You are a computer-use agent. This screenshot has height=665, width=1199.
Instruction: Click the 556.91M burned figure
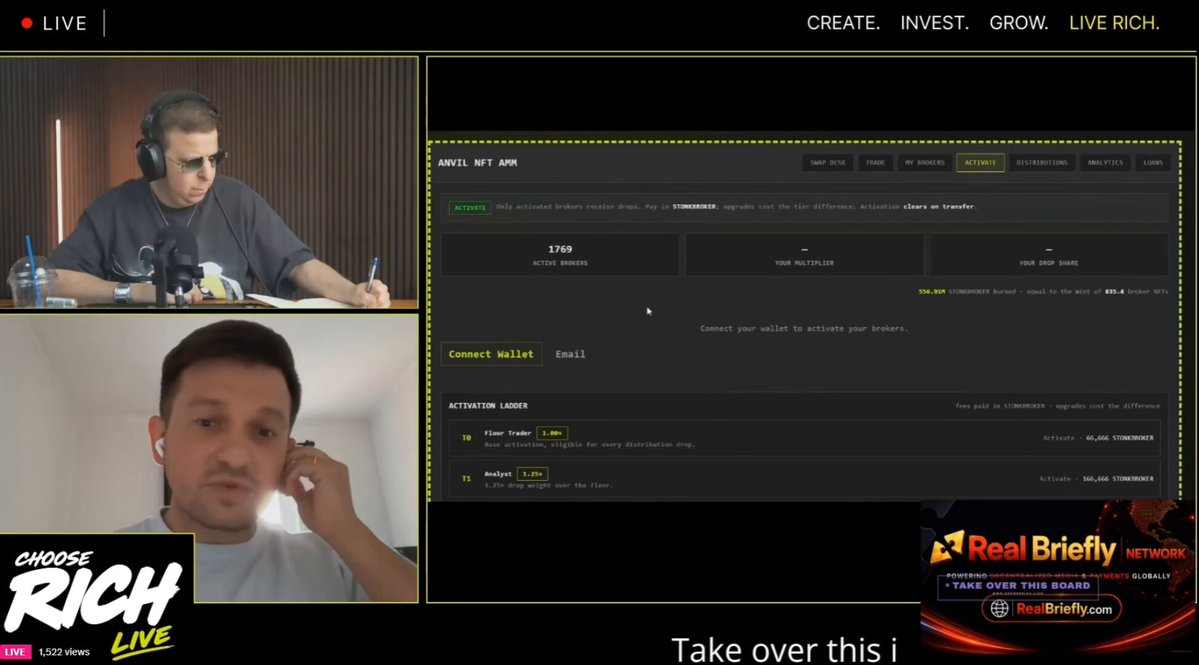click(x=931, y=291)
